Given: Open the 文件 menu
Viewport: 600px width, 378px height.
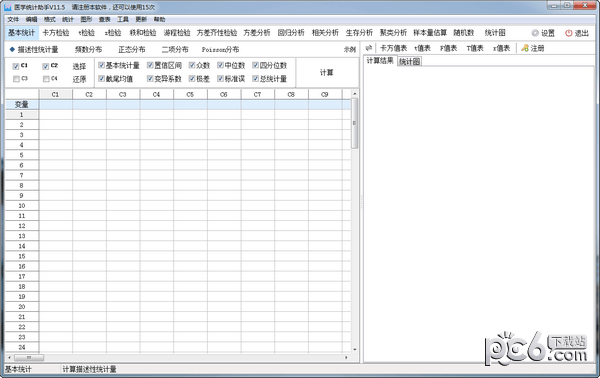Looking at the screenshot, I should tap(13, 19).
